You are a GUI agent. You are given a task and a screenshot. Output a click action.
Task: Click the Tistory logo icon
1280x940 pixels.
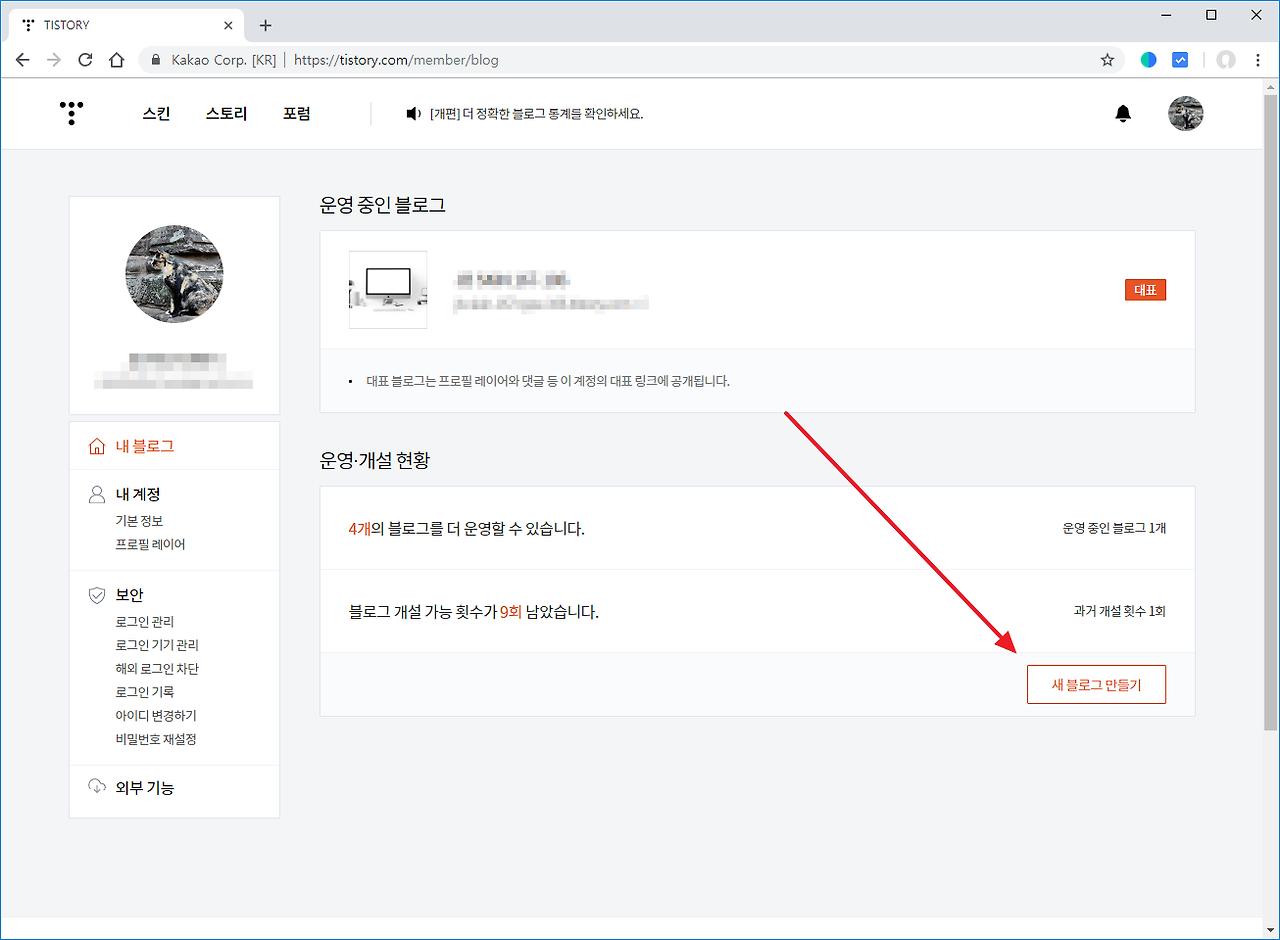(70, 113)
